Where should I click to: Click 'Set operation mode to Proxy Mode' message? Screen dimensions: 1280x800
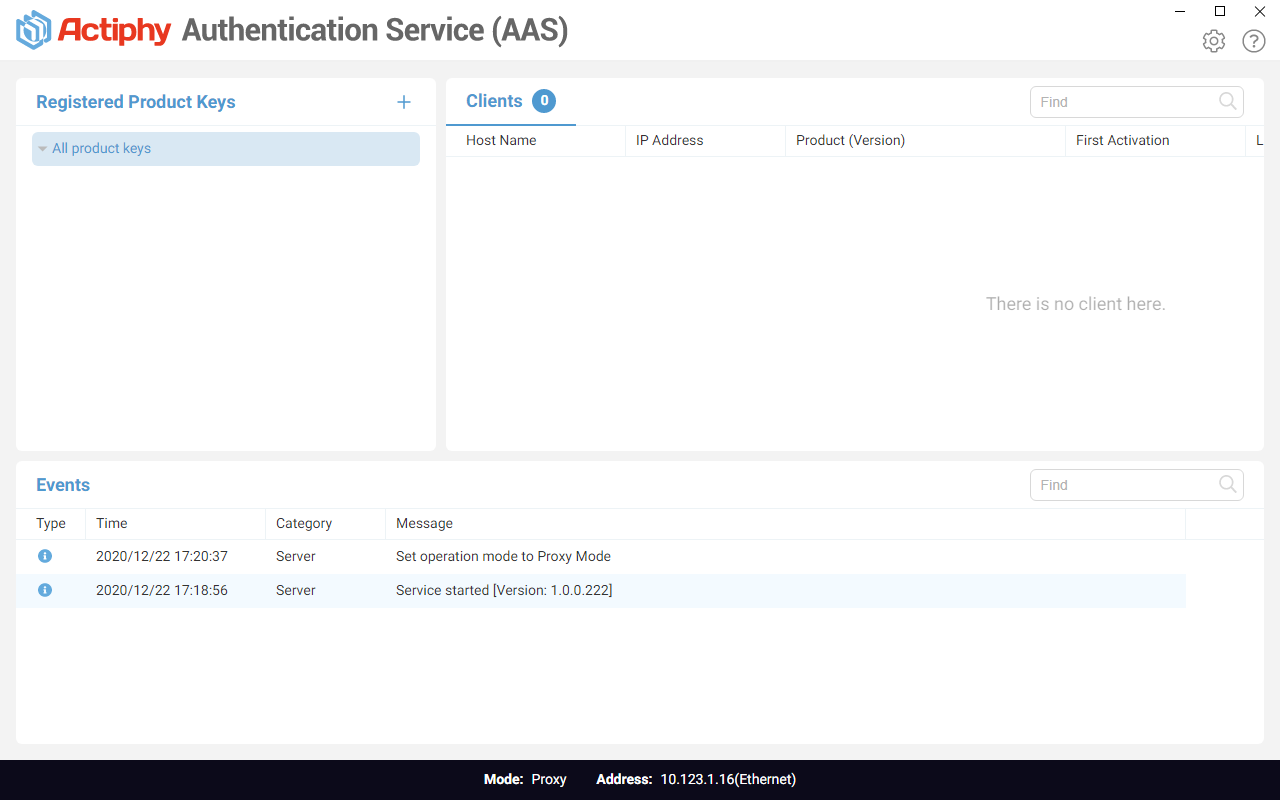(503, 556)
